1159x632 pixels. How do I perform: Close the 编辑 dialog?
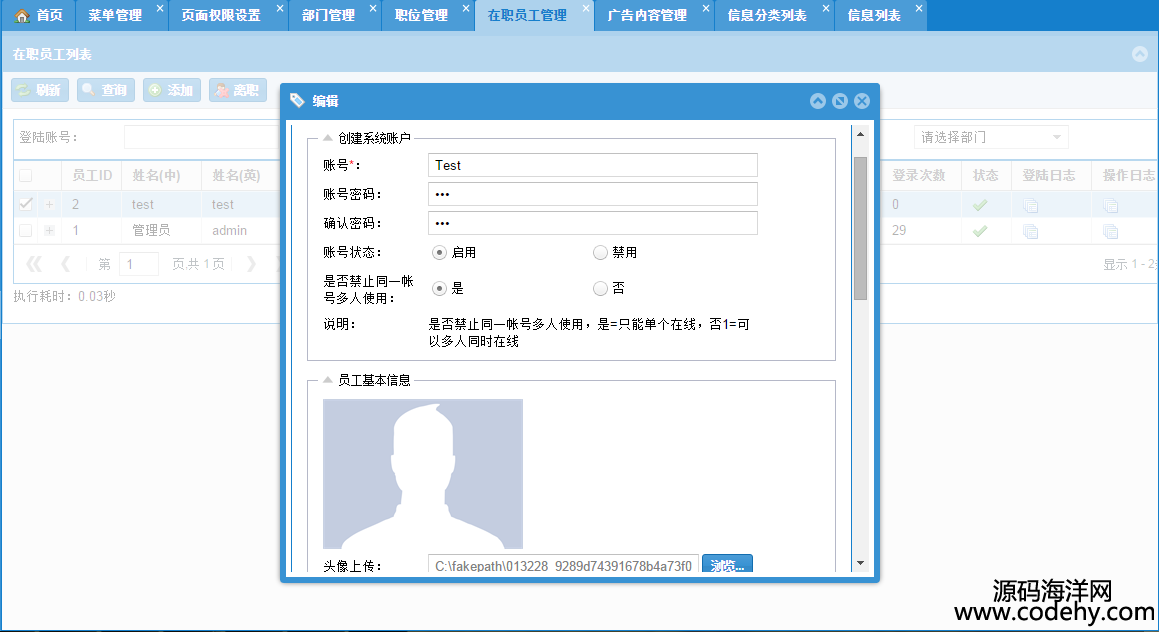point(862,101)
